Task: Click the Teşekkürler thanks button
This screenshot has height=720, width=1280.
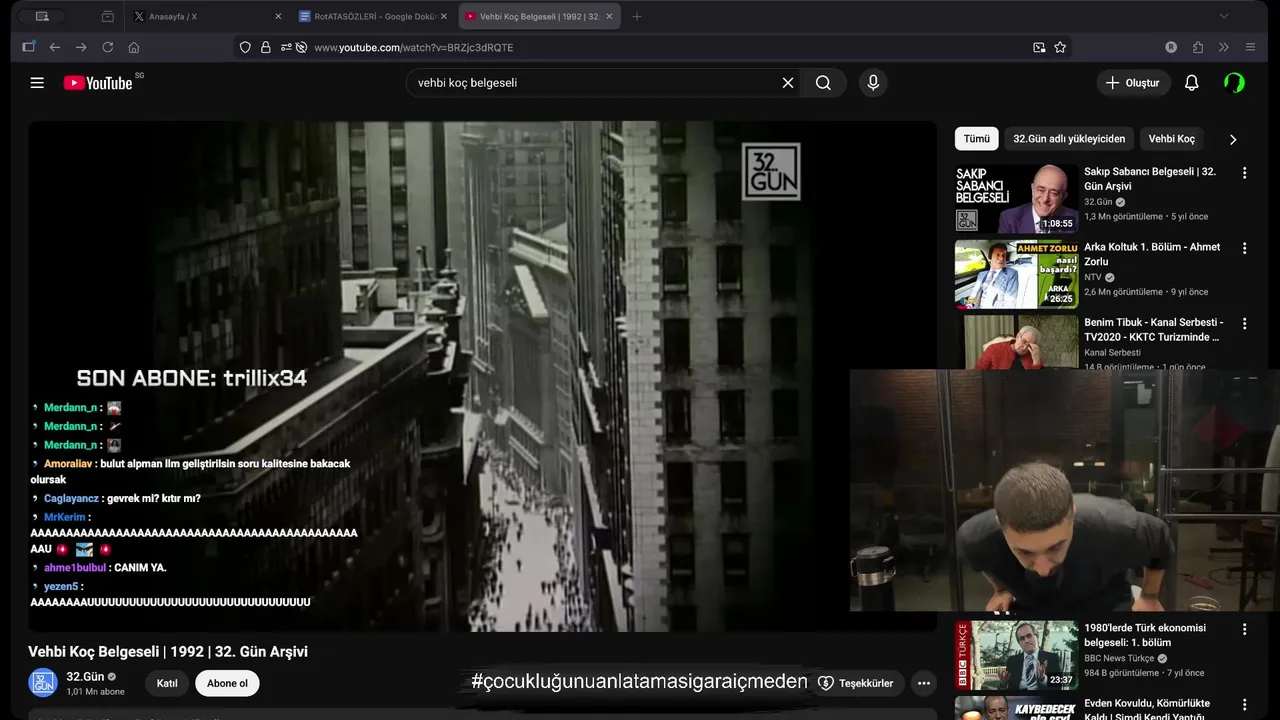Action: 856,684
